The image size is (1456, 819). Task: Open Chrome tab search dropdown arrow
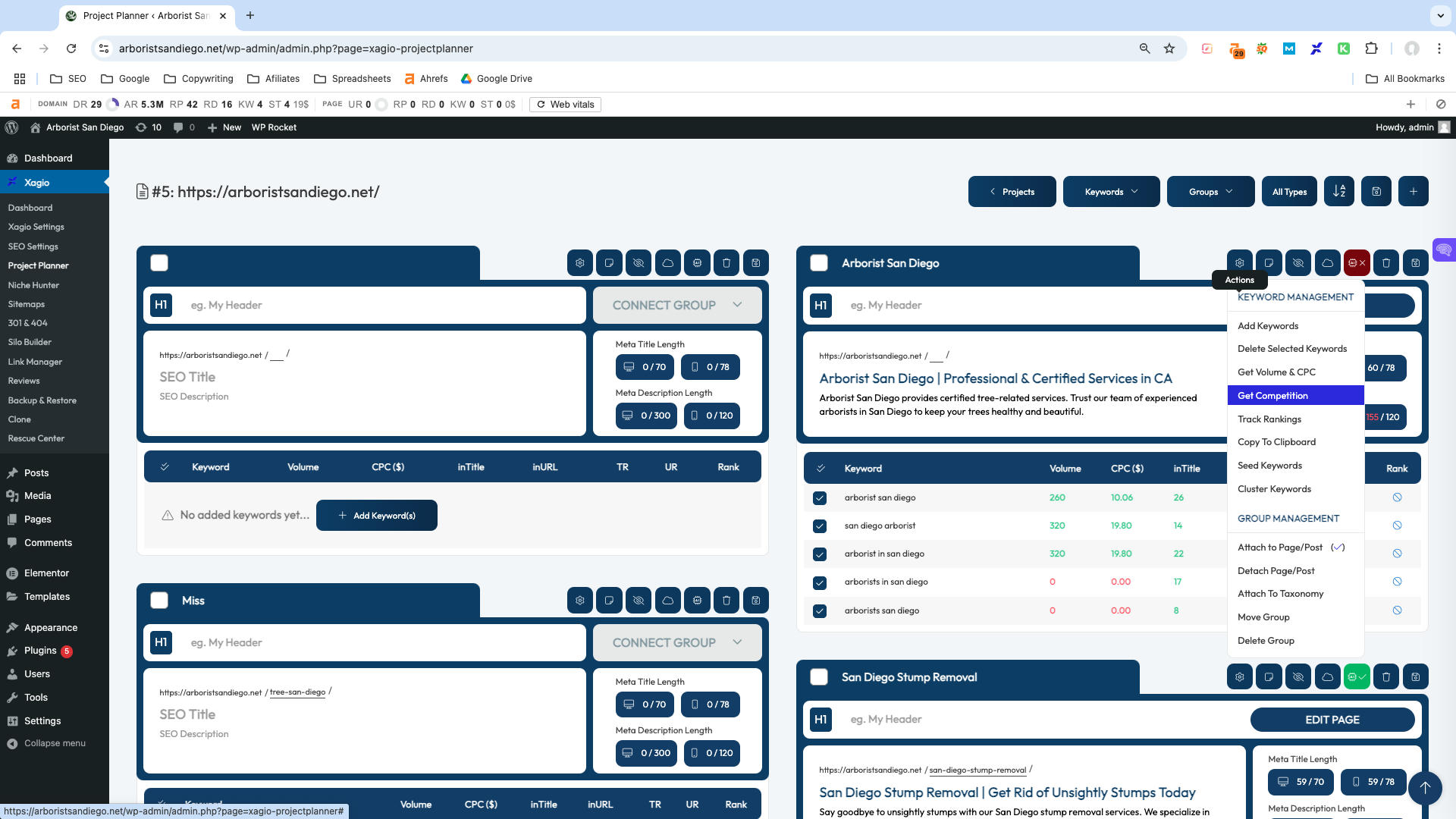coord(1439,15)
